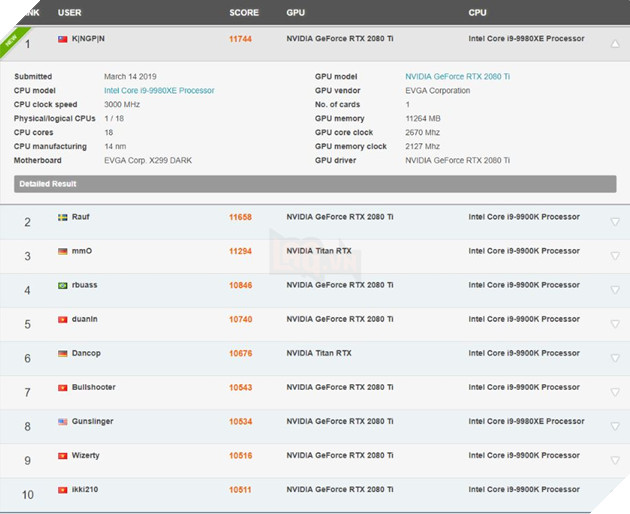Expand the details for Rauf's result
The width and height of the screenshot is (630, 514).
pos(614,222)
